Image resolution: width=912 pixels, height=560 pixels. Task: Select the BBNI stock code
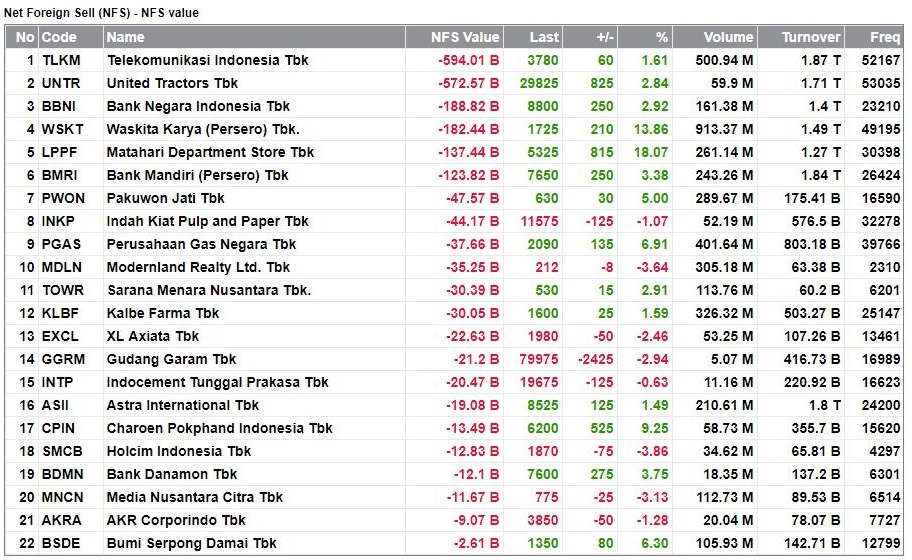pos(59,106)
